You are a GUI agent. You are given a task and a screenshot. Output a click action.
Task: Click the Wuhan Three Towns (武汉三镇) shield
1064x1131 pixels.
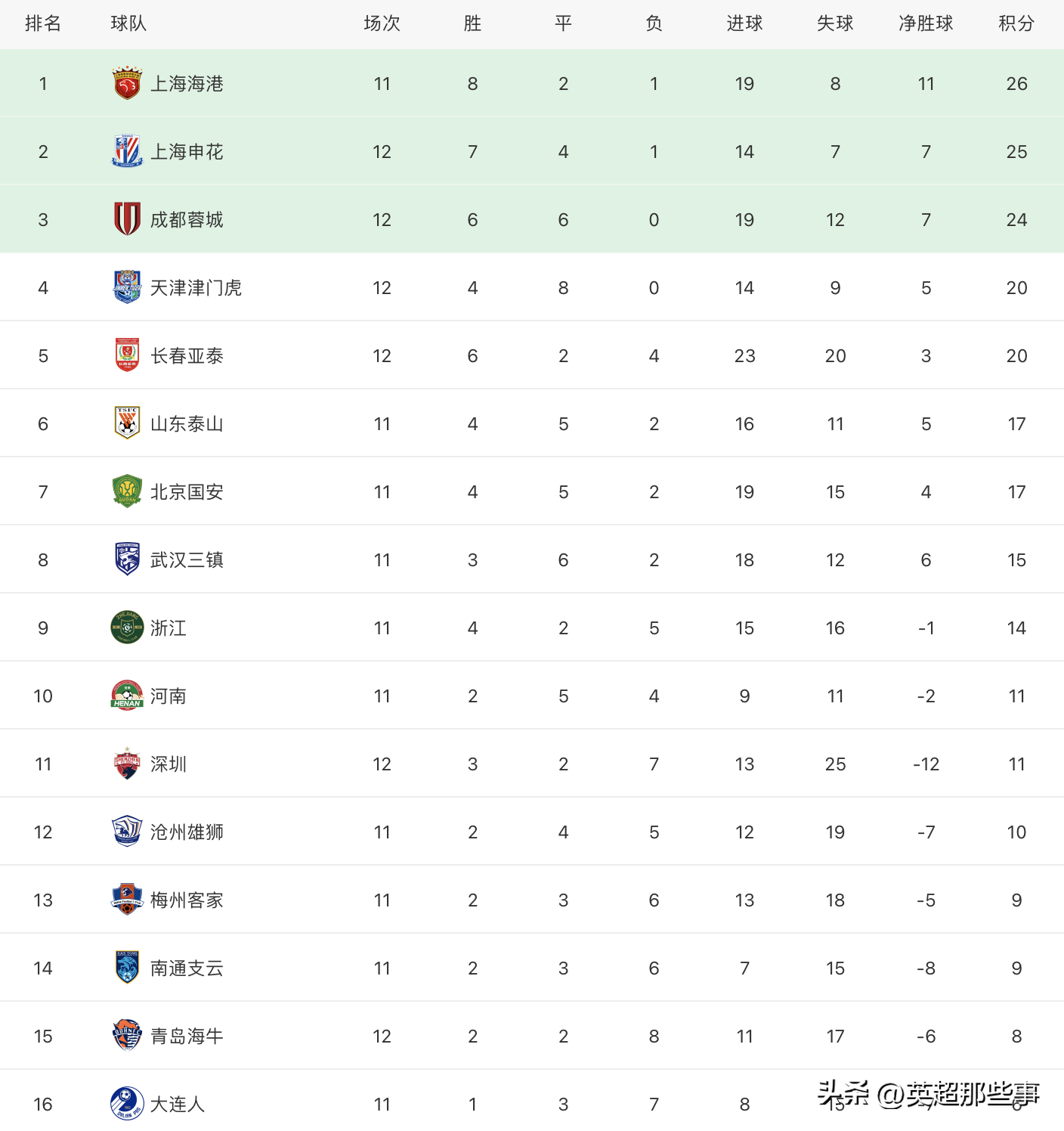point(127,559)
